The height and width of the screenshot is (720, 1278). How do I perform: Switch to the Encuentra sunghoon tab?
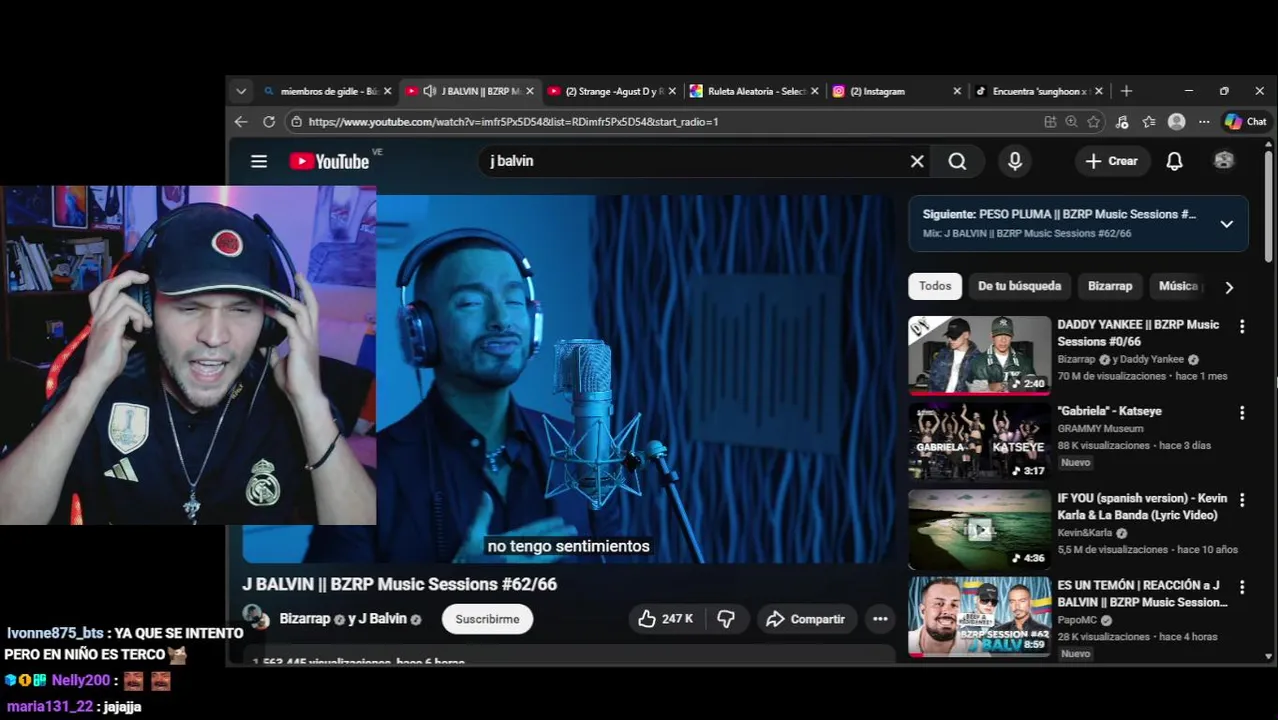tap(1039, 91)
